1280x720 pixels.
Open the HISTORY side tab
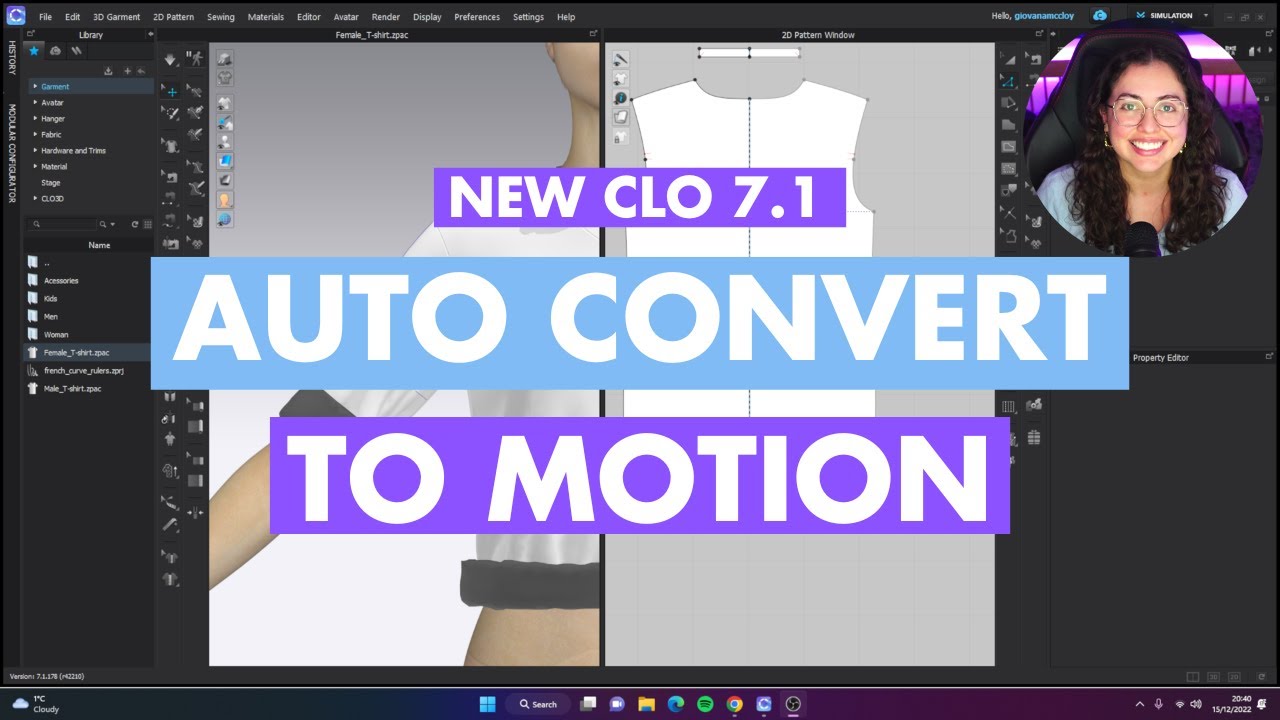[x=12, y=58]
